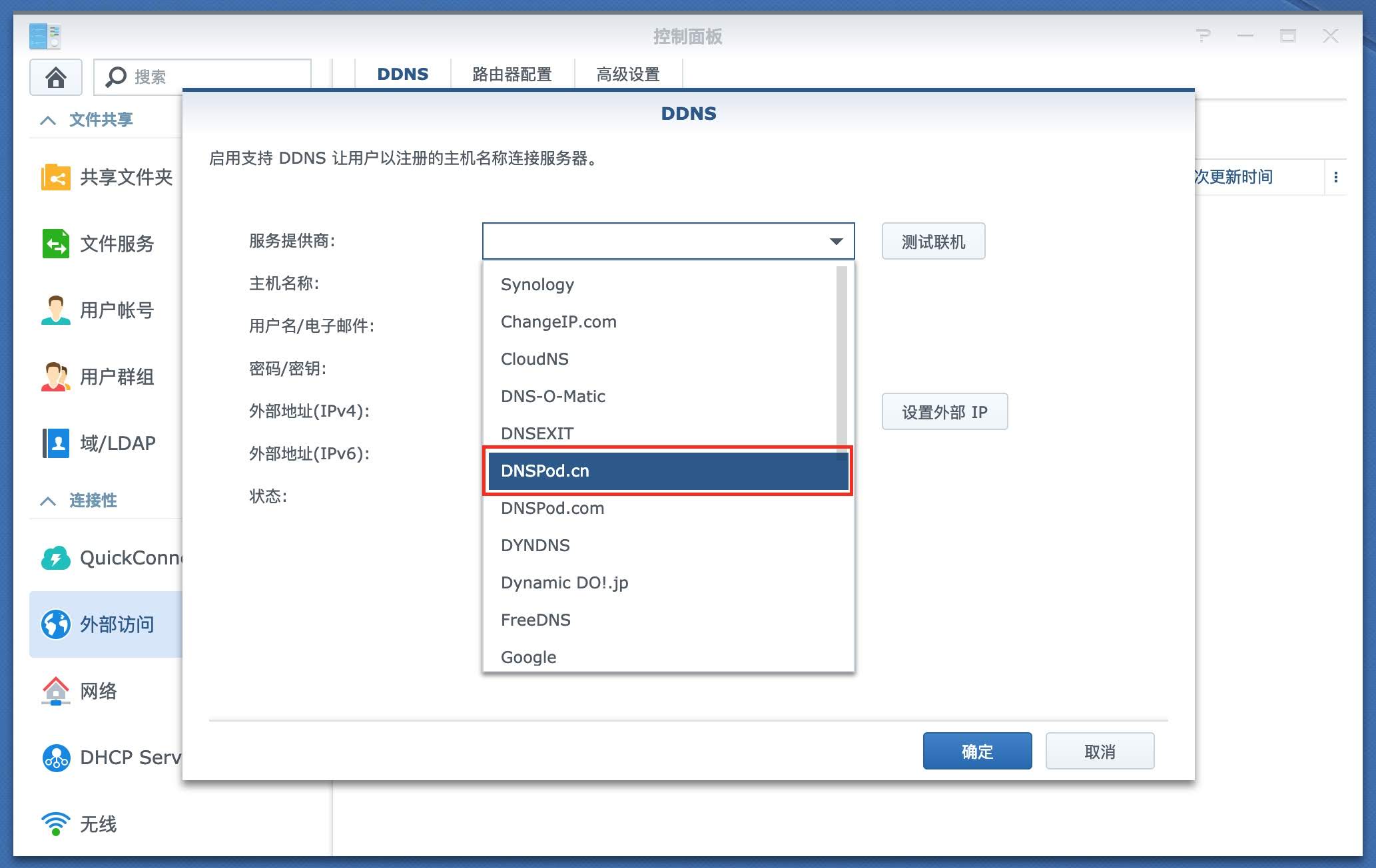The height and width of the screenshot is (868, 1376).
Task: Open the DHCP Server icon
Action: tap(56, 758)
